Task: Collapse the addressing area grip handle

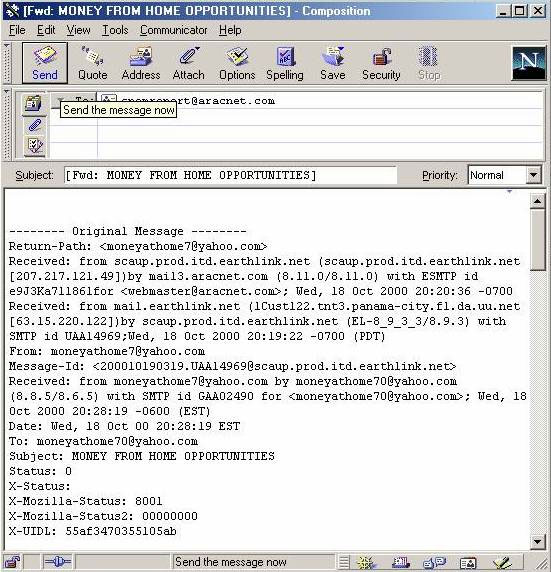Action: click(7, 124)
